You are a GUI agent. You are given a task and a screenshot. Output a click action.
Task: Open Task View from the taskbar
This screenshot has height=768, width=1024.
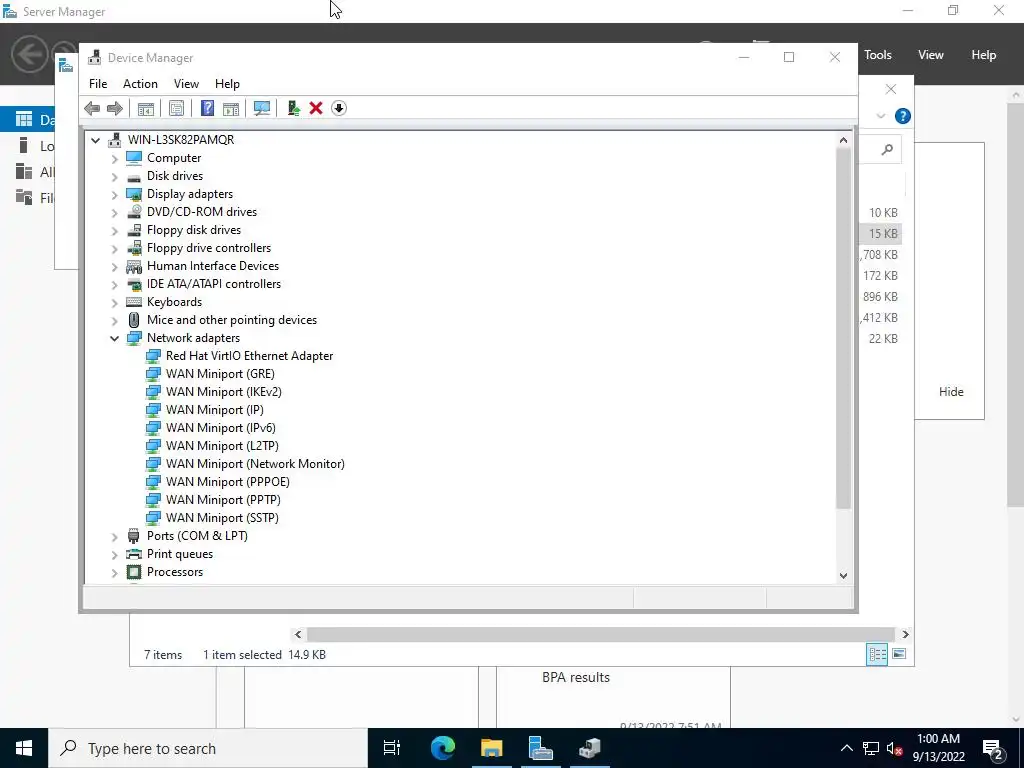392,748
